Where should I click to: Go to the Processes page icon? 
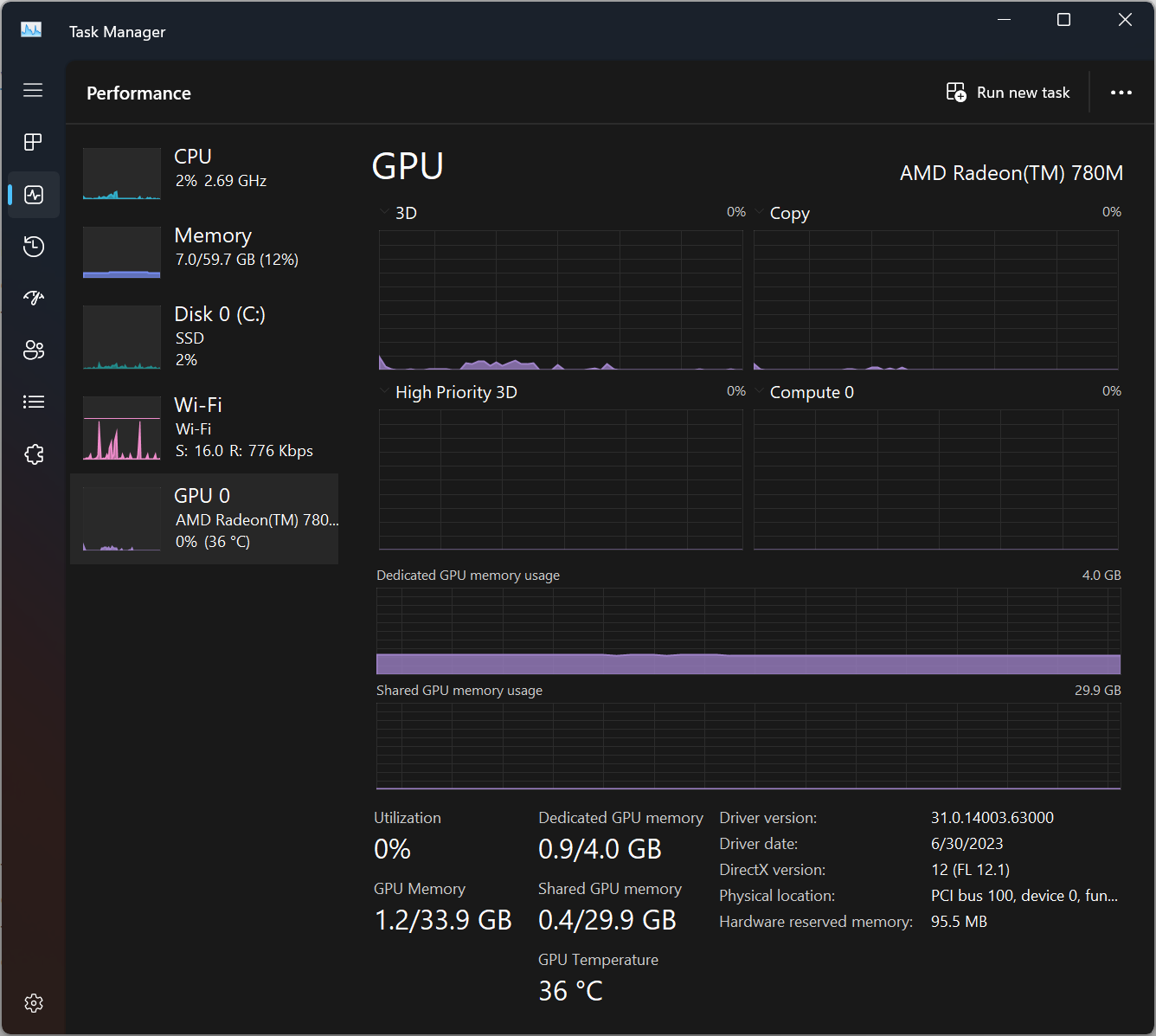pos(33,142)
